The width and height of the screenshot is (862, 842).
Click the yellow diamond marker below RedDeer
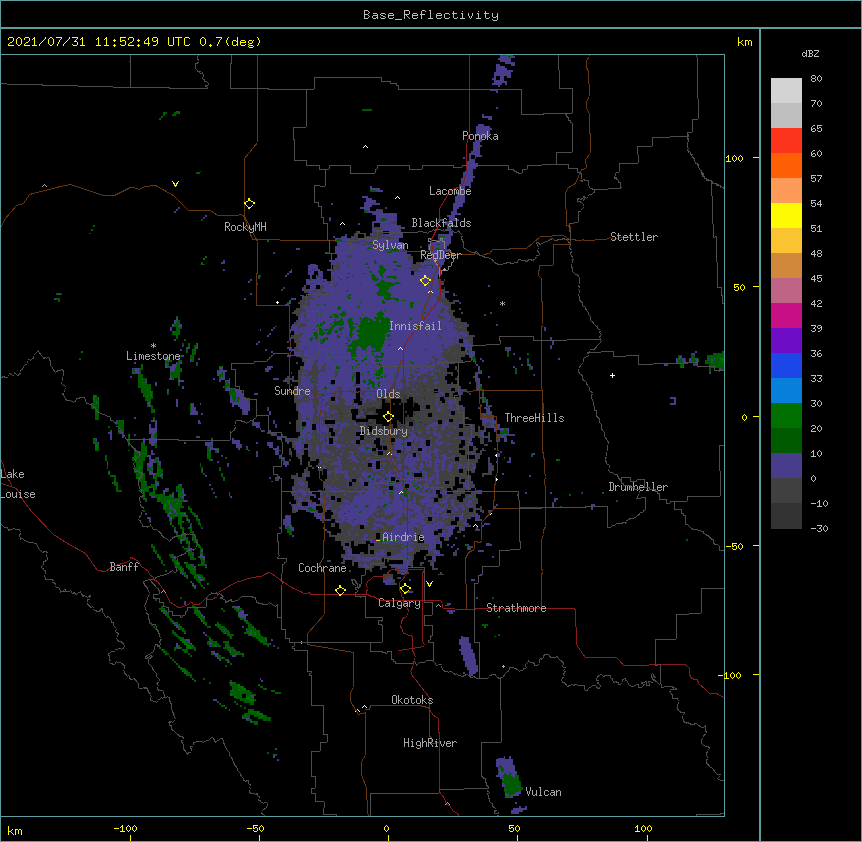[425, 281]
